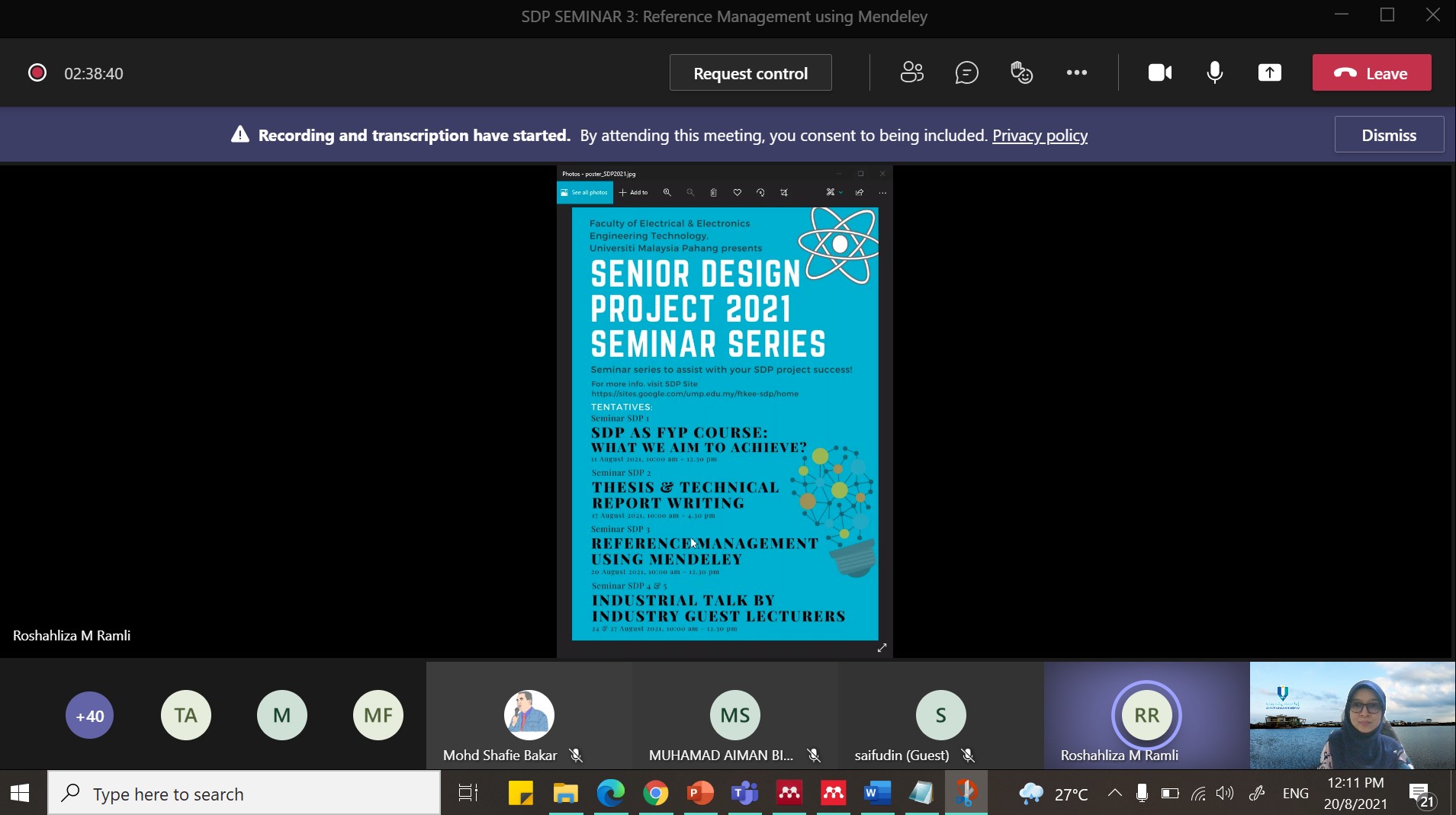Viewport: 1456px width, 815px height.
Task: Open PowerPoint from the taskbar
Action: point(700,793)
